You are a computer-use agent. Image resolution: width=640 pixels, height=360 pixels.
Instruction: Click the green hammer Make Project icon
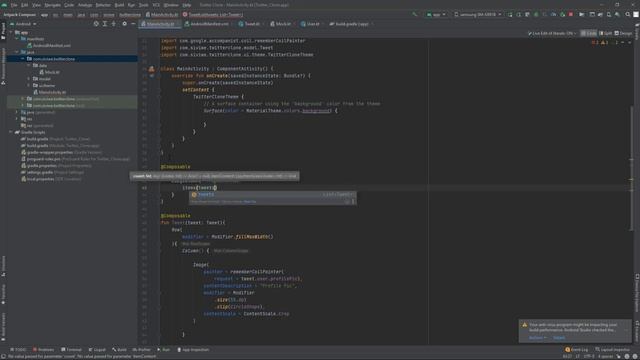click(x=415, y=14)
